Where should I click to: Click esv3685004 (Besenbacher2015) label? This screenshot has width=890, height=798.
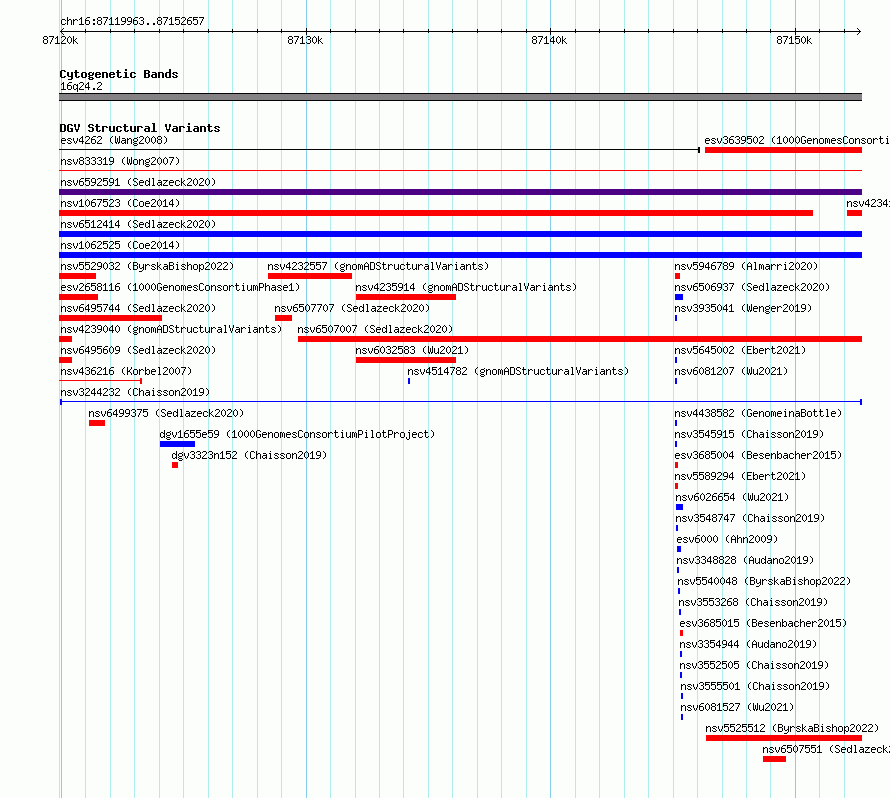click(x=758, y=455)
